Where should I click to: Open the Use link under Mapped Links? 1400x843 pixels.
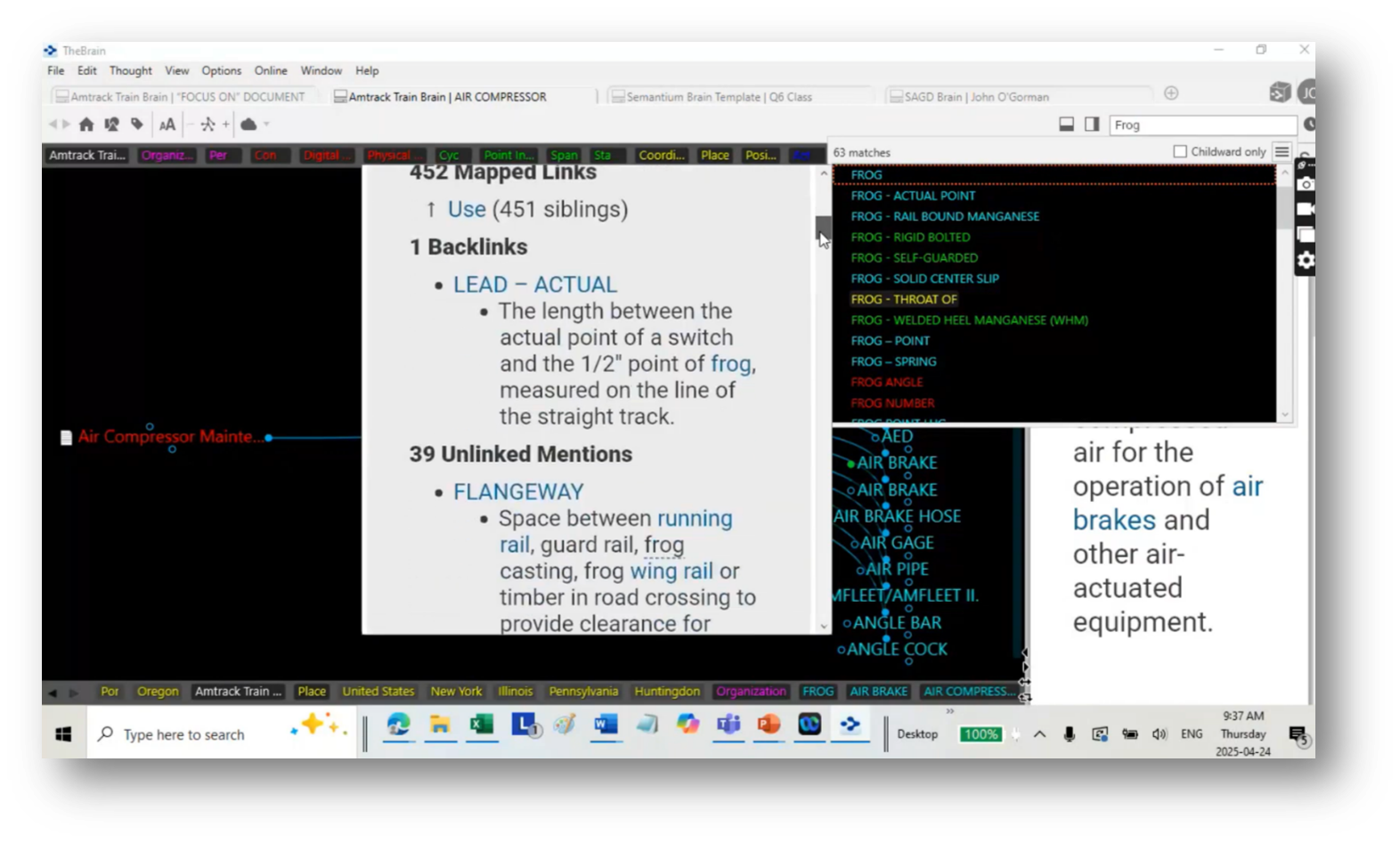(x=467, y=209)
